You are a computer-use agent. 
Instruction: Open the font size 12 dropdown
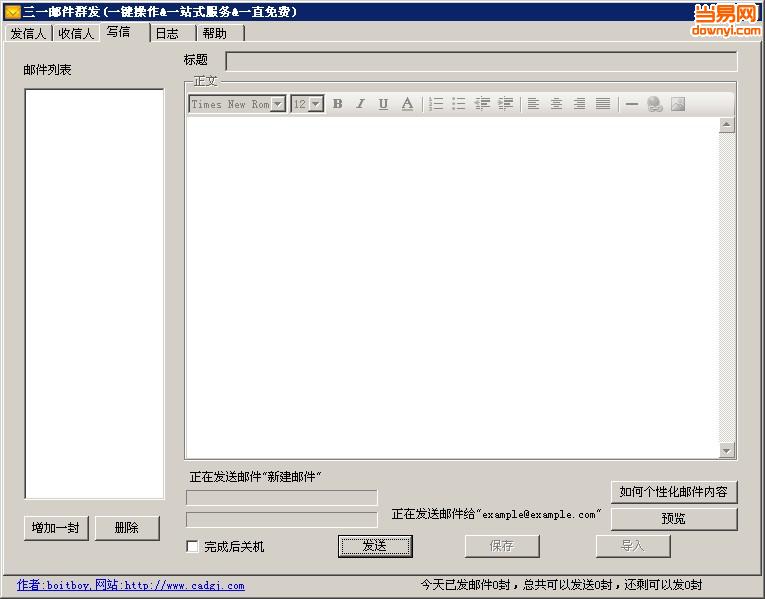tap(316, 104)
